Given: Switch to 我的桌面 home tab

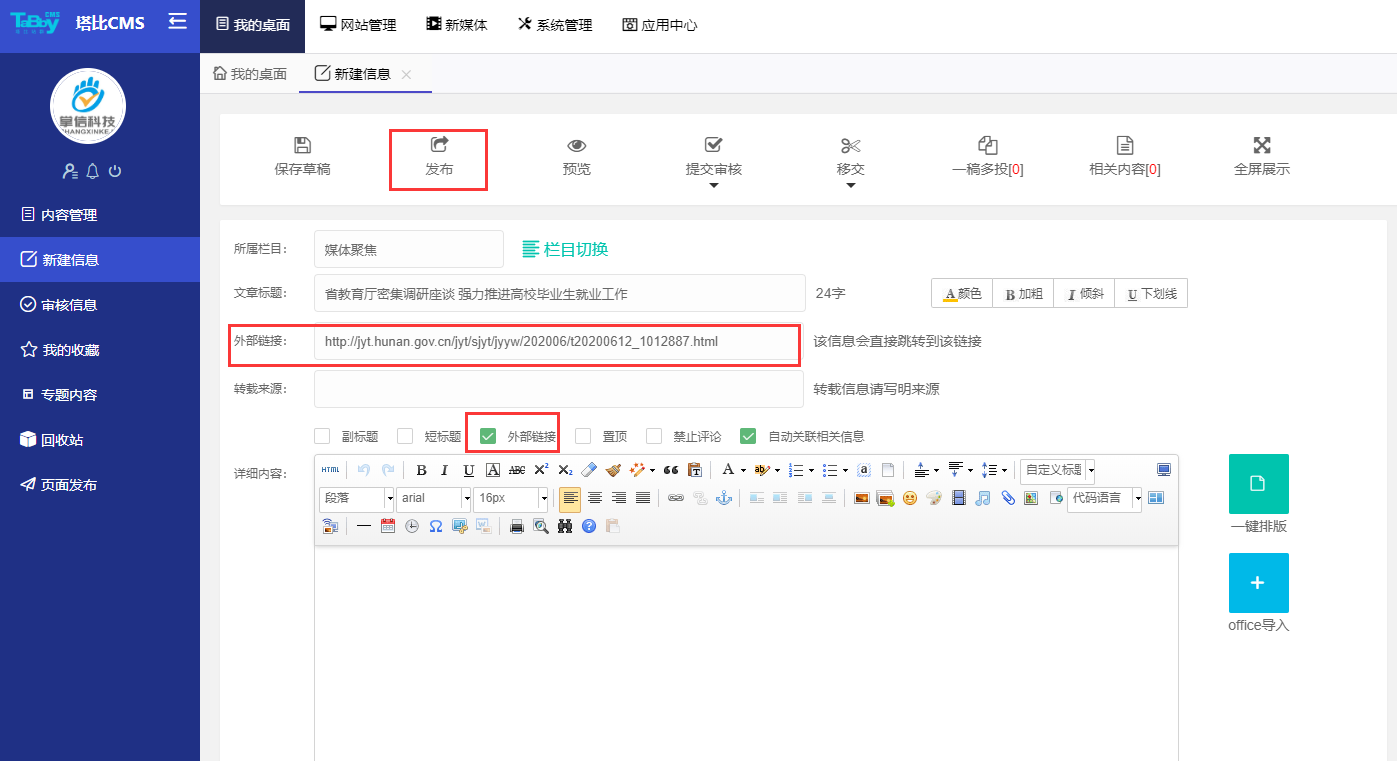Looking at the screenshot, I should 250,74.
